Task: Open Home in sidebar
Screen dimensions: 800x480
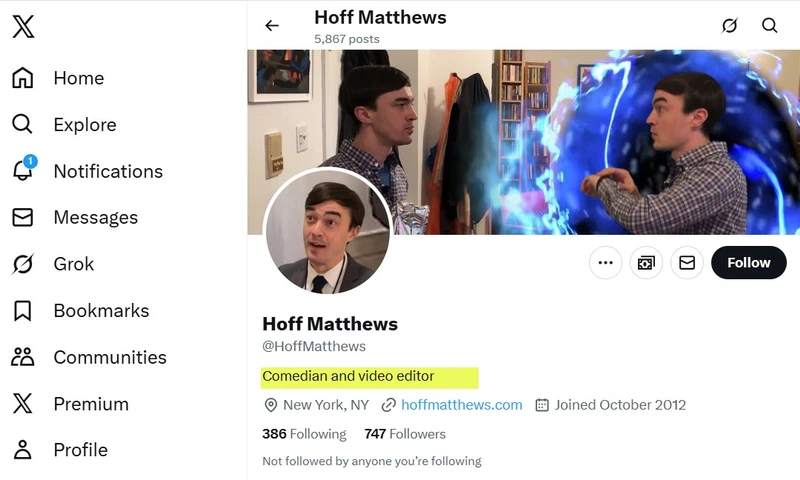Action: point(78,78)
